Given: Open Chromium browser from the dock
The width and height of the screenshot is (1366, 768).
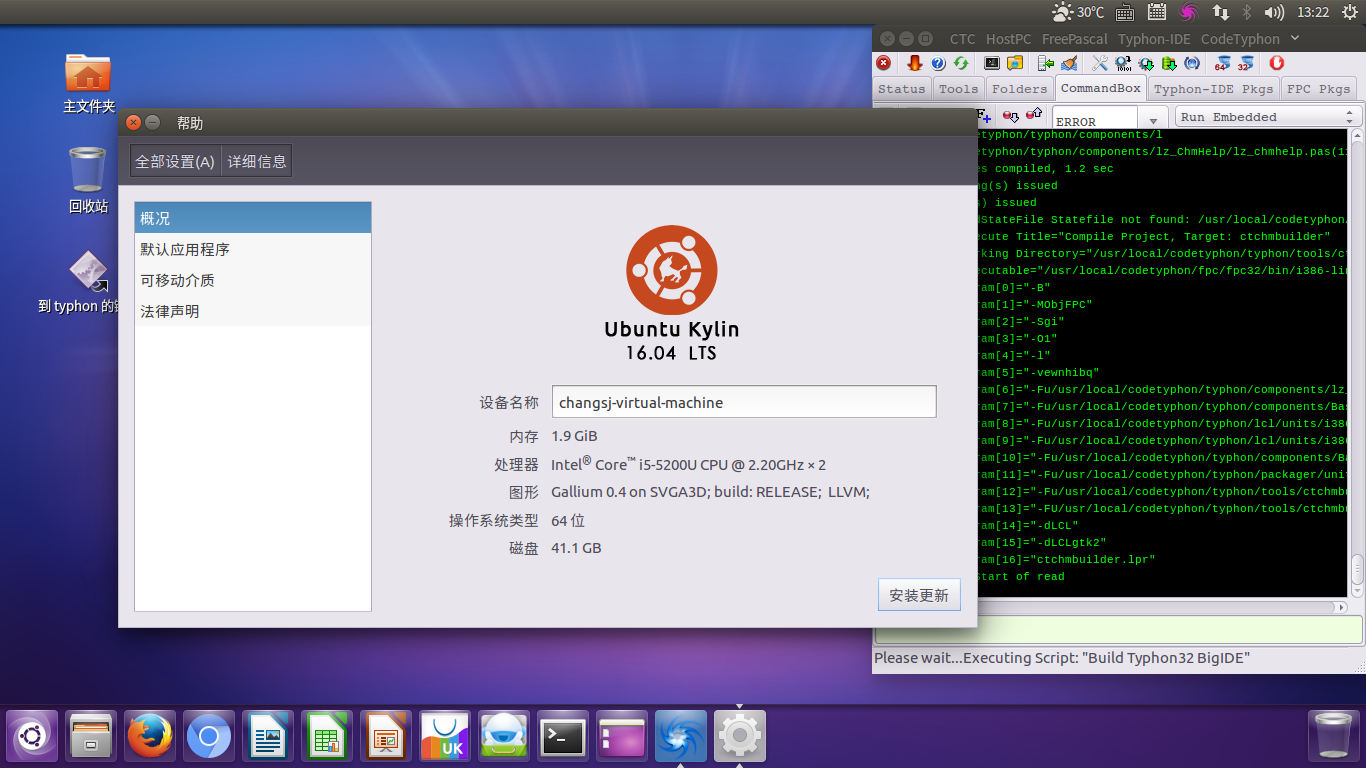Looking at the screenshot, I should tap(209, 737).
